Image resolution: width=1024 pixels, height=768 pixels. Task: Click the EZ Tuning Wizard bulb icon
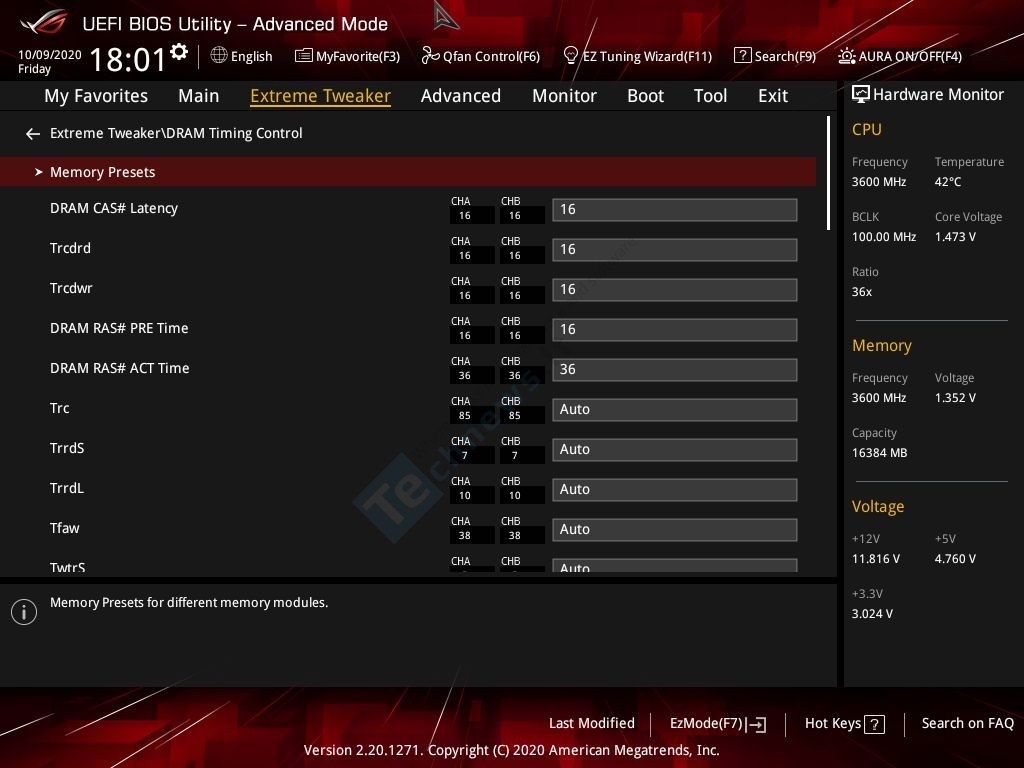tap(570, 56)
